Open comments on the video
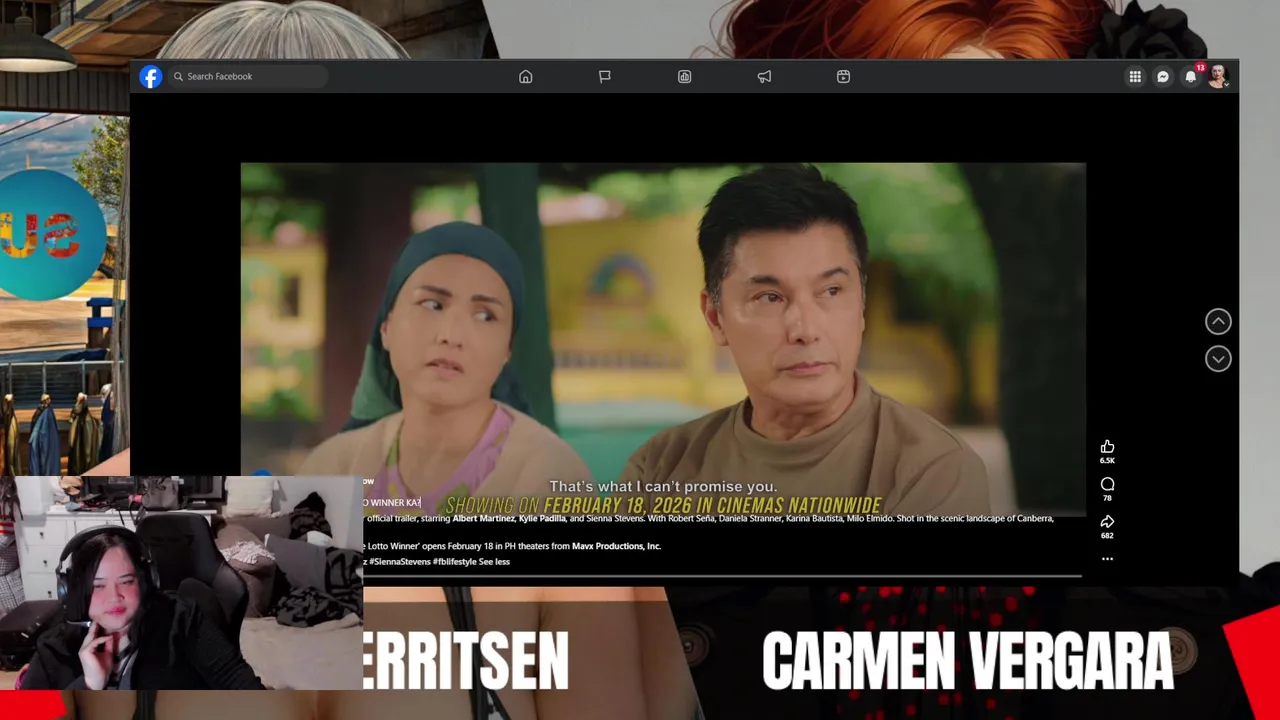Image resolution: width=1280 pixels, height=720 pixels. tap(1107, 484)
